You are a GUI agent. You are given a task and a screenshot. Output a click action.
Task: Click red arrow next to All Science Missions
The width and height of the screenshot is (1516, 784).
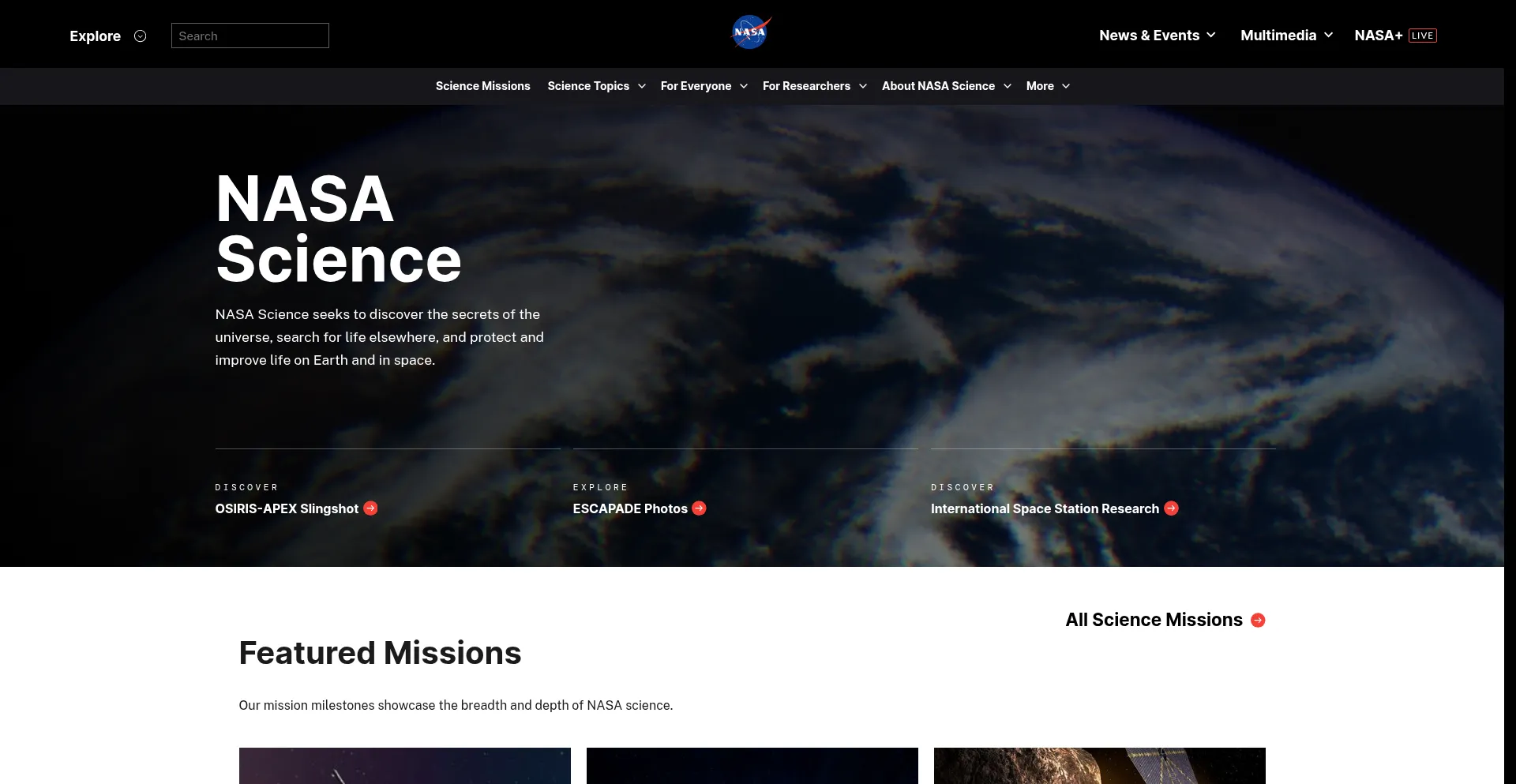[x=1258, y=621]
